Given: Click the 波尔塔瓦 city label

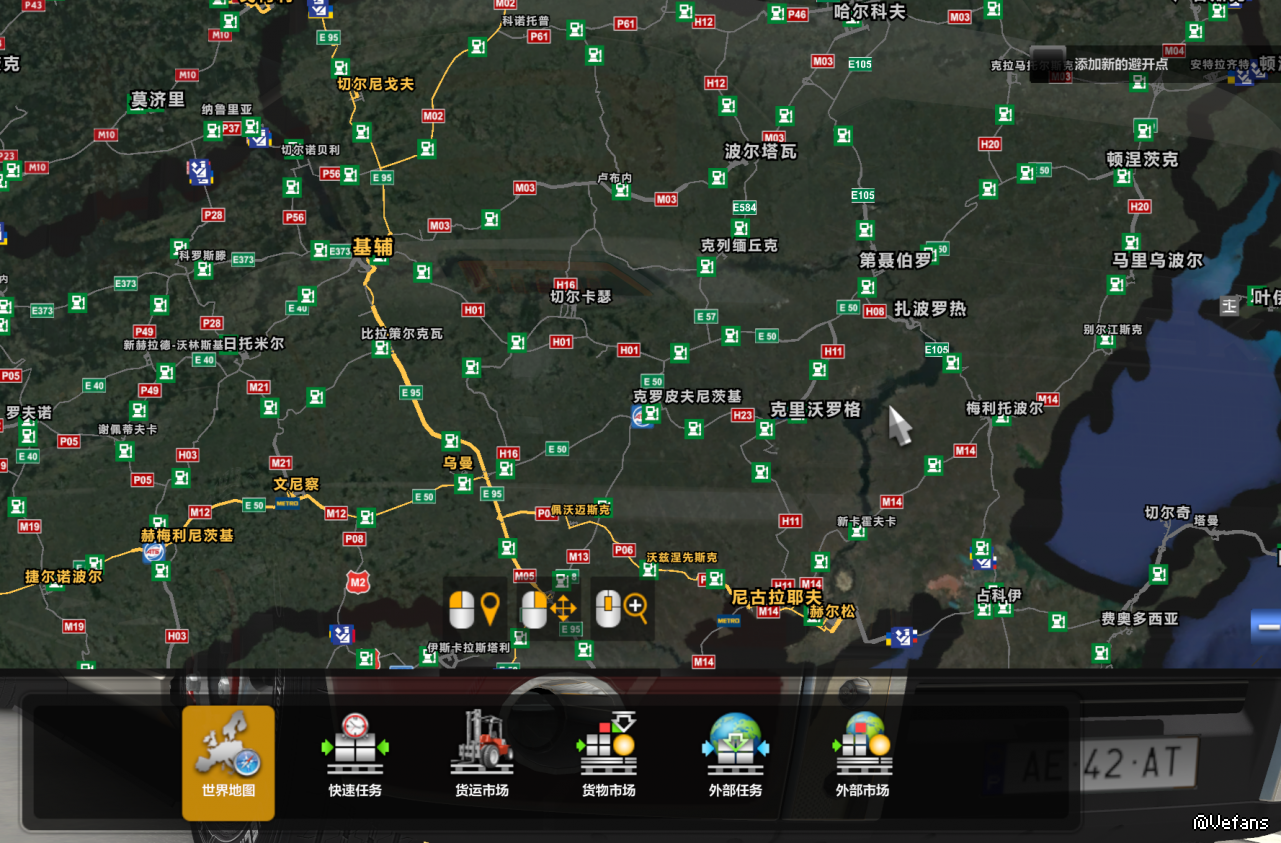Looking at the screenshot, I should coord(761,151).
